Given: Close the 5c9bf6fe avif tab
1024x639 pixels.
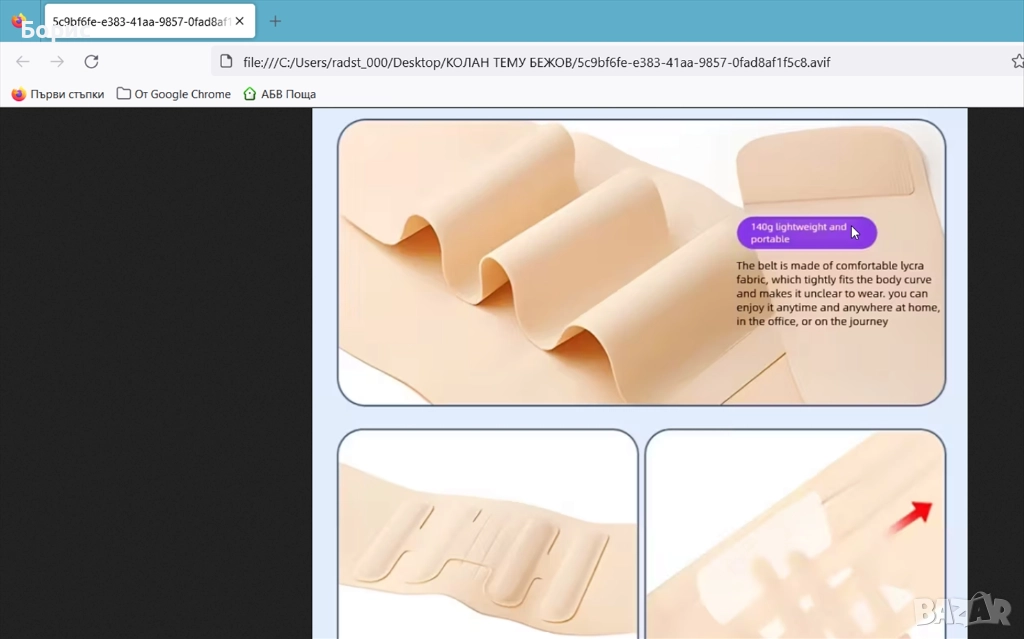Looking at the screenshot, I should pos(238,21).
